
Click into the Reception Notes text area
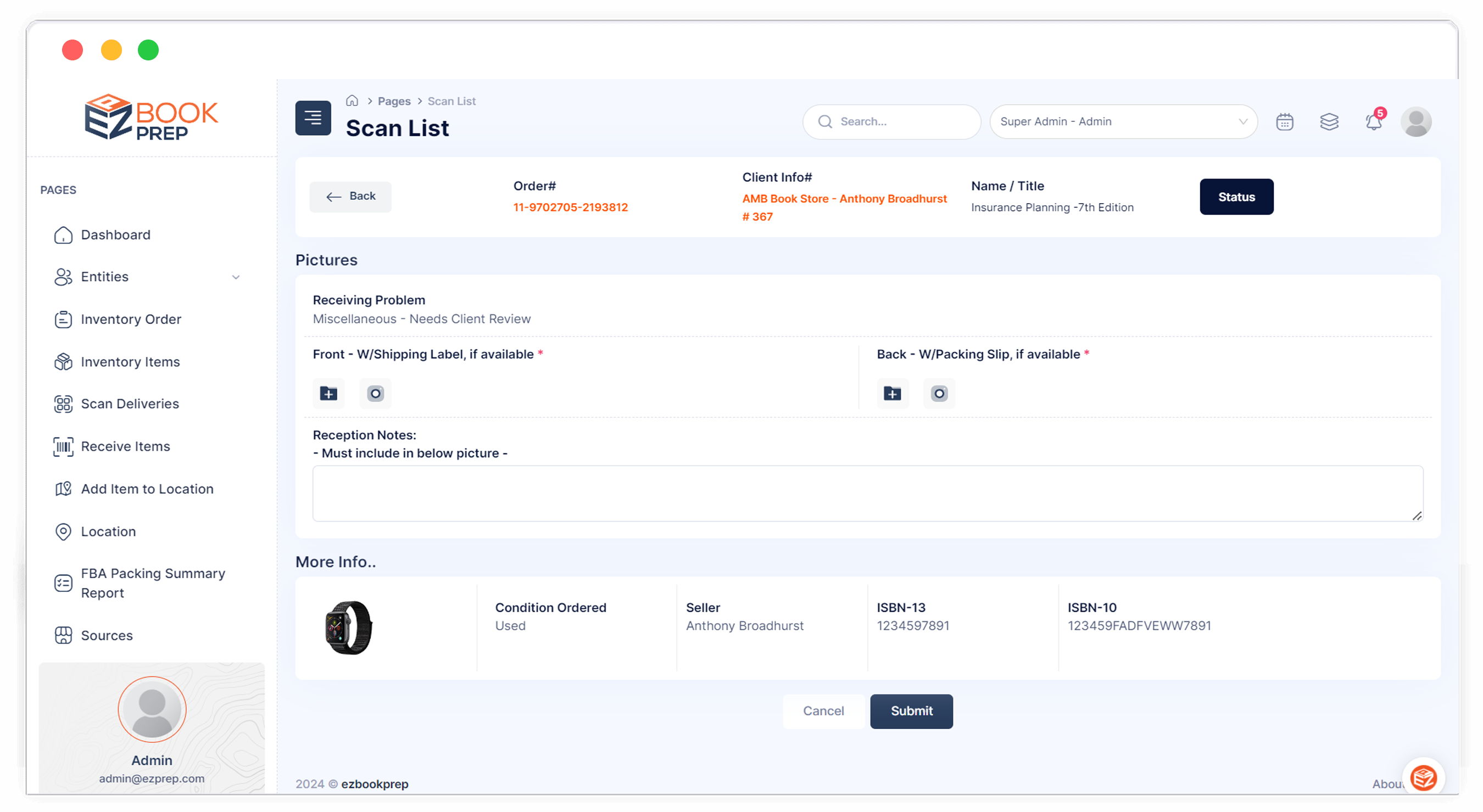(x=868, y=494)
